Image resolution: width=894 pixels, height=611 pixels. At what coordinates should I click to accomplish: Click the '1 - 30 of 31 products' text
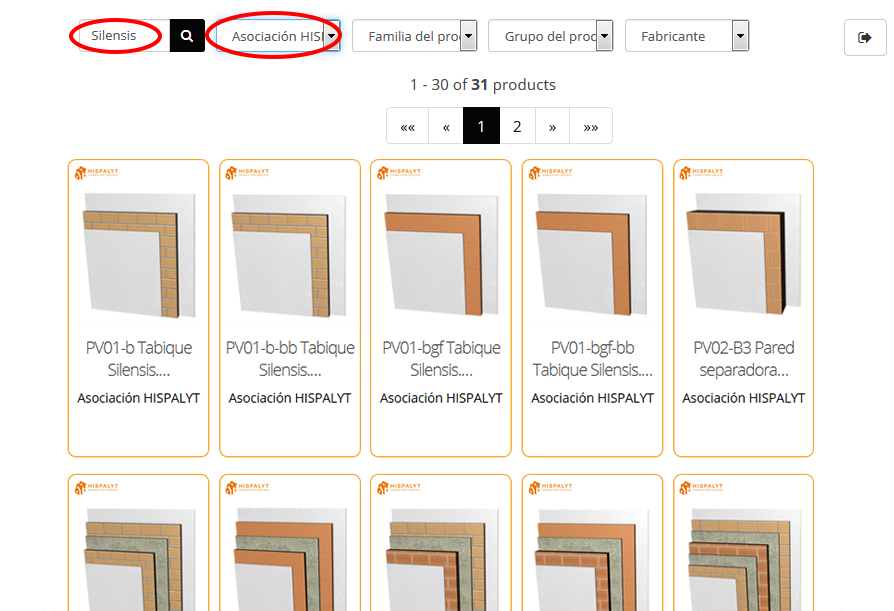point(482,85)
